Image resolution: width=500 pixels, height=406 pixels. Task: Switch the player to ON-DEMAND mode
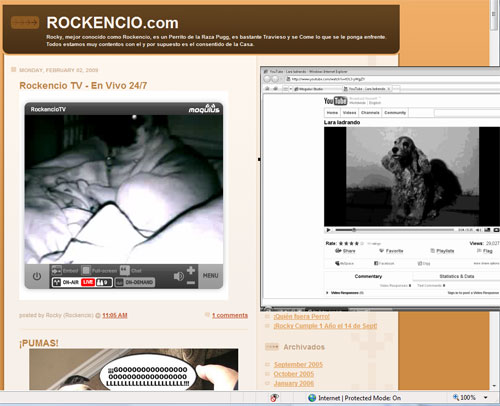point(135,282)
